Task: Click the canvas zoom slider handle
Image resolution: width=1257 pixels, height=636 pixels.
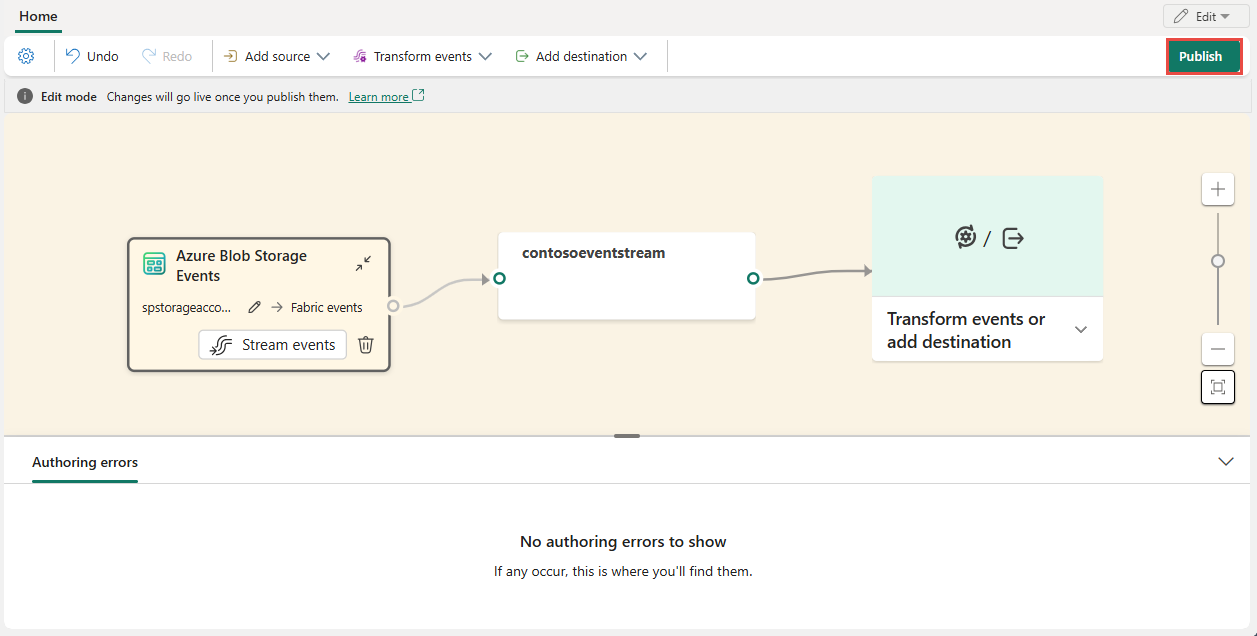Action: pyautogui.click(x=1217, y=261)
